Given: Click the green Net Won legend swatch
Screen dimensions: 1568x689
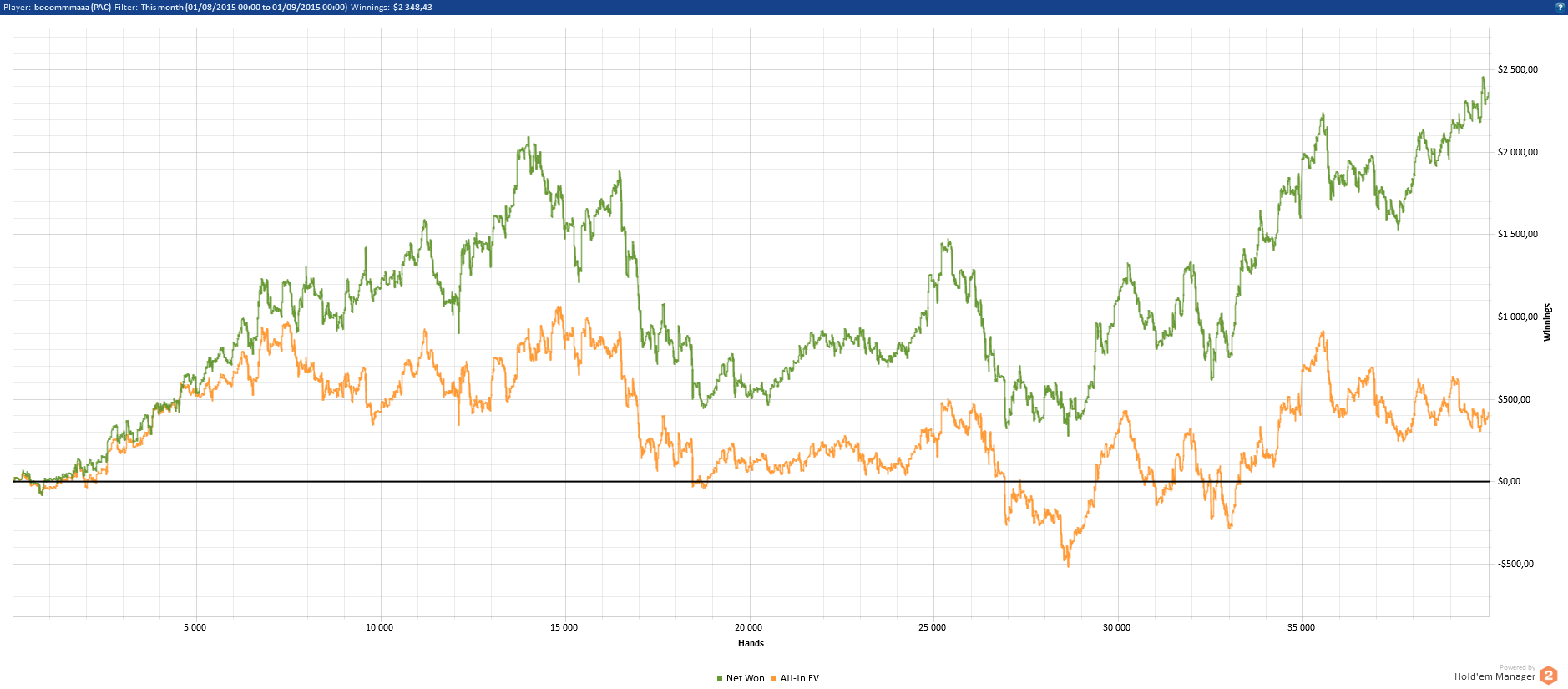Looking at the screenshot, I should (720, 678).
